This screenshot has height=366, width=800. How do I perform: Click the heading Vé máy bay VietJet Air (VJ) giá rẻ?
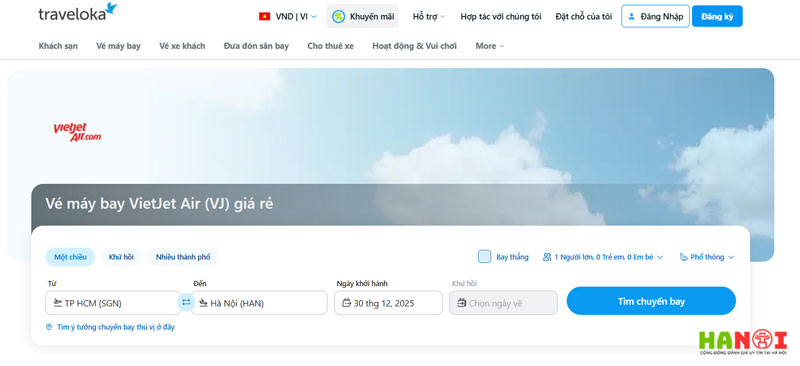click(x=159, y=204)
